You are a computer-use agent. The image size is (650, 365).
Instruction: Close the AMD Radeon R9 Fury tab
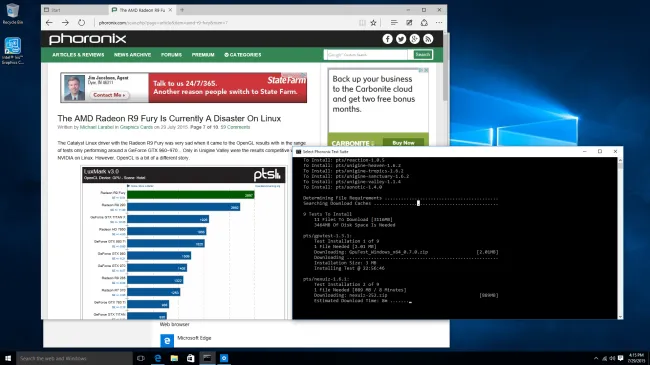point(170,10)
